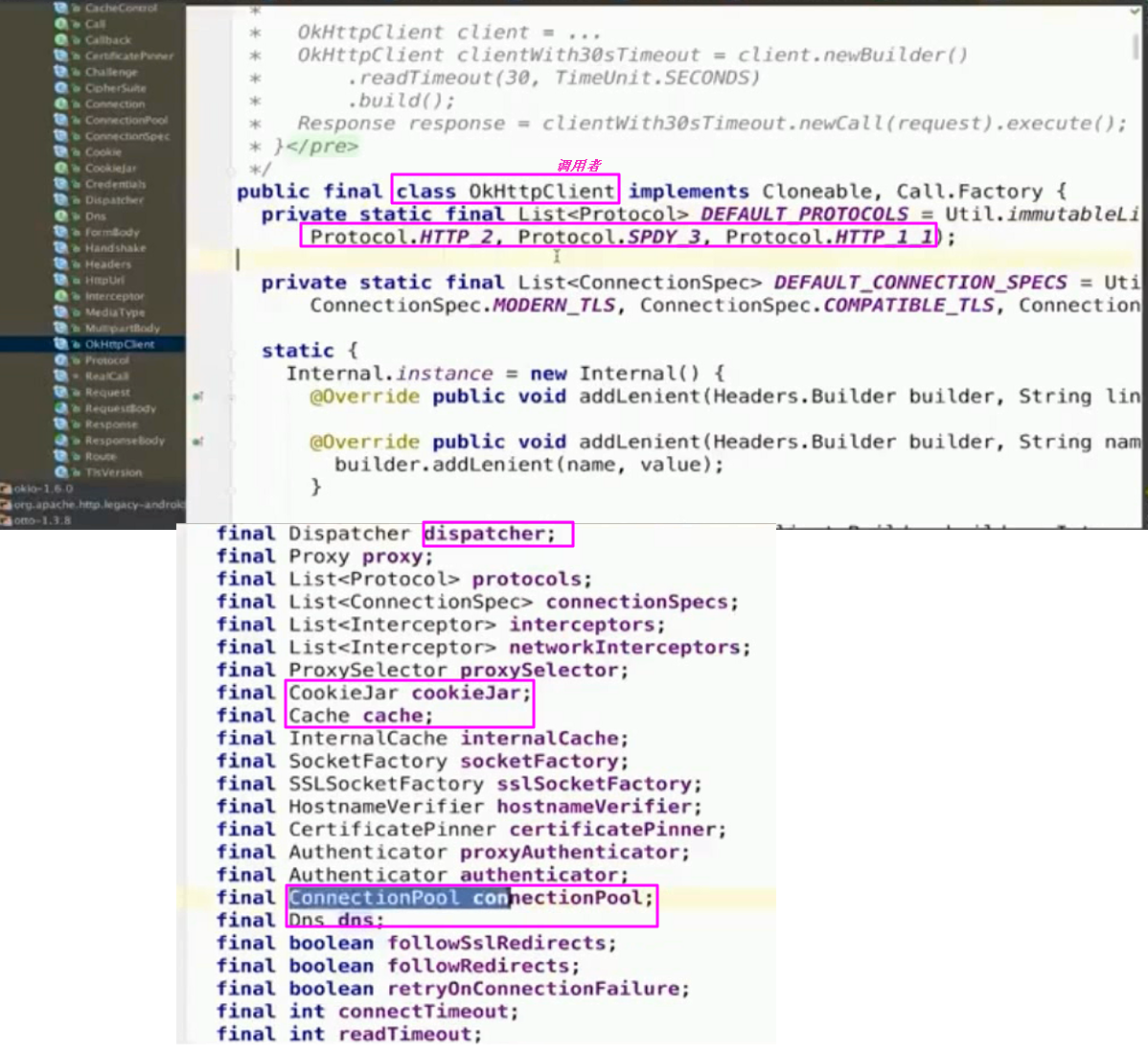Open Protocol enum from the tree

(106, 360)
